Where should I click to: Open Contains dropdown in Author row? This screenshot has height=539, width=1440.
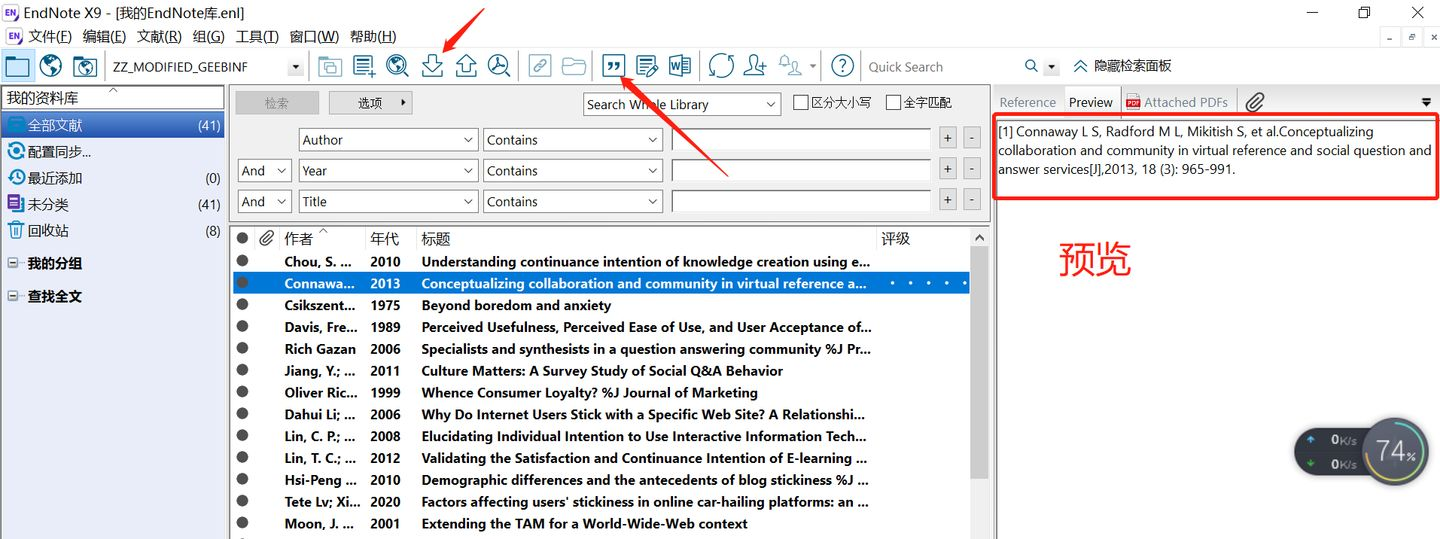573,140
